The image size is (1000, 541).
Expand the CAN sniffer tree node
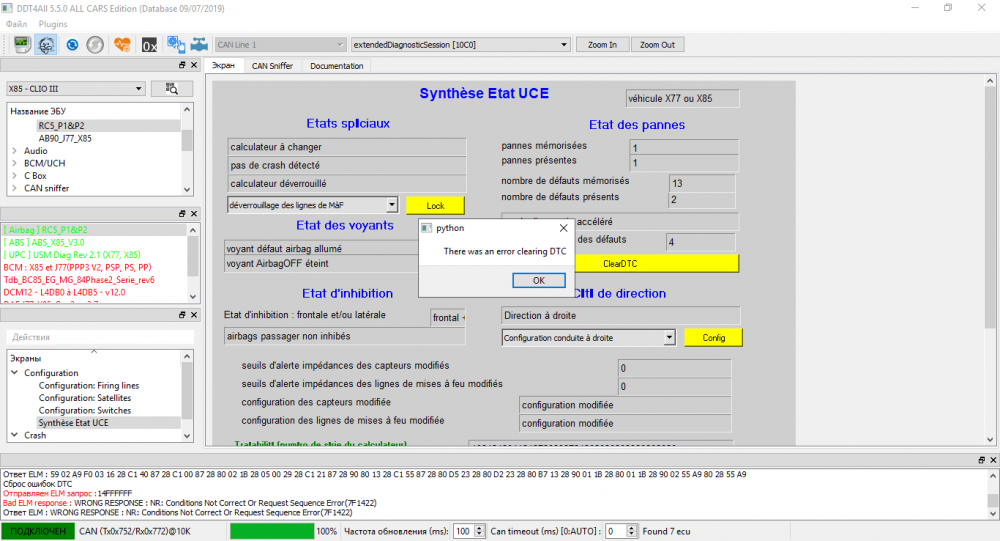point(15,188)
